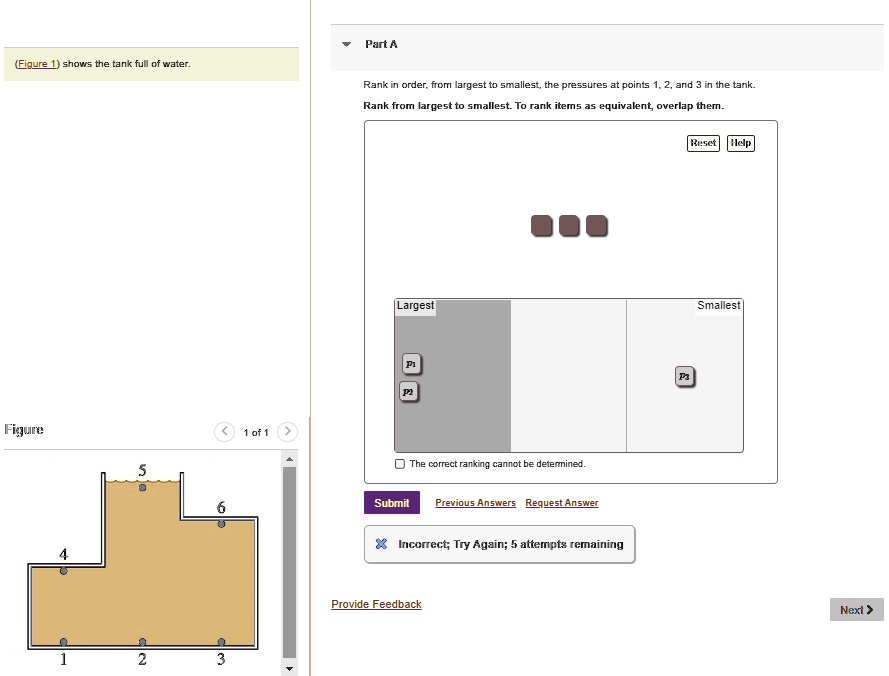Click the down arrow on the figure scrollbar
The image size is (889, 676).
click(x=289, y=667)
